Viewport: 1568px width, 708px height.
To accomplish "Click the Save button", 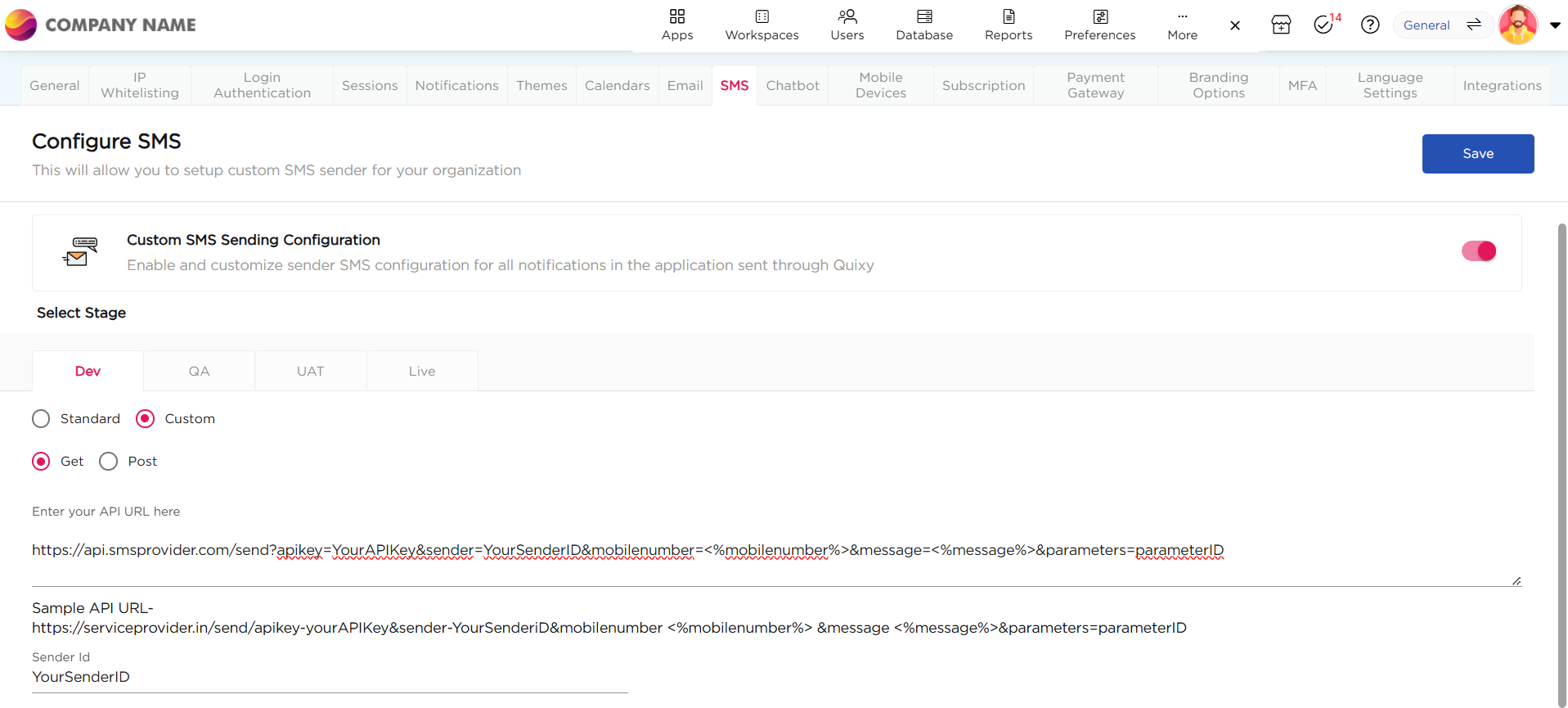I will [x=1477, y=154].
